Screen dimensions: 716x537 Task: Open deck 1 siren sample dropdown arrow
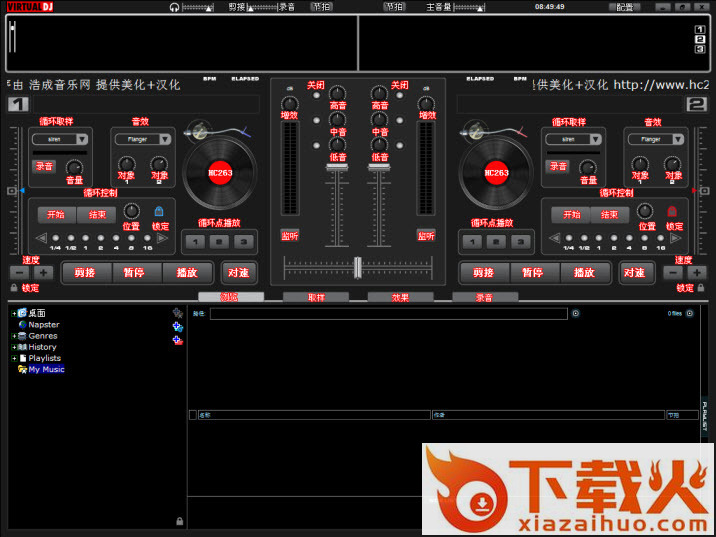point(82,139)
